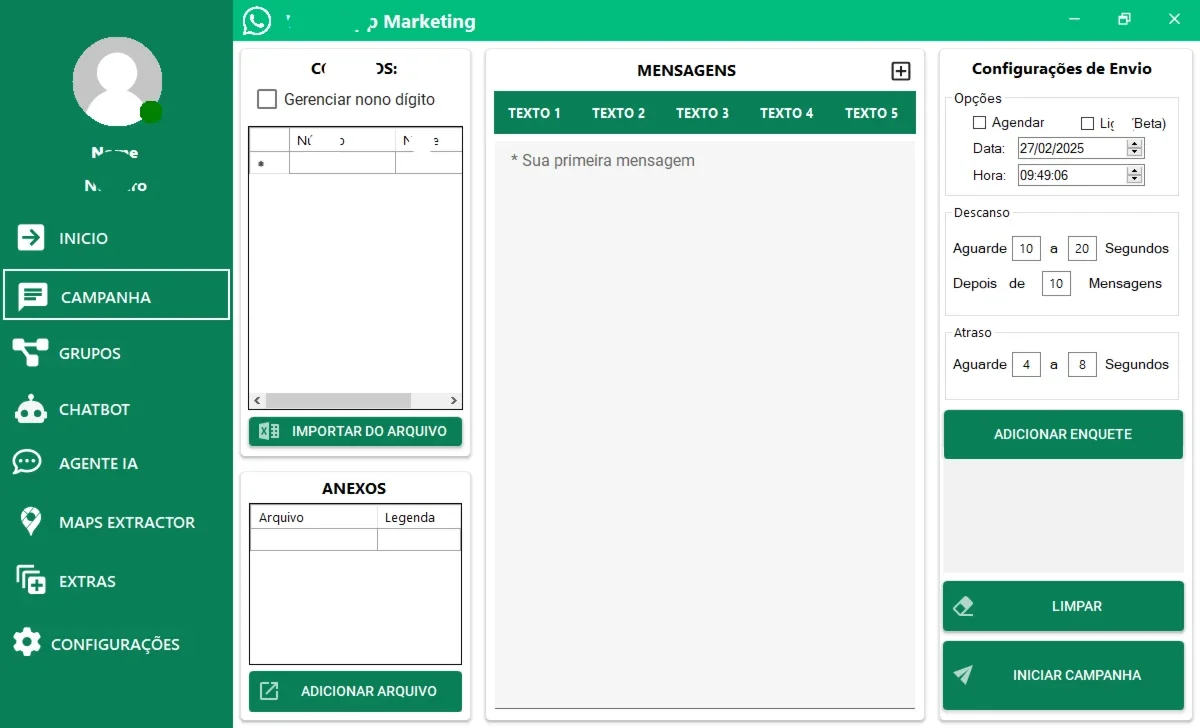
Task: Increase the Hora field with up arrow
Action: pyautogui.click(x=1135, y=170)
